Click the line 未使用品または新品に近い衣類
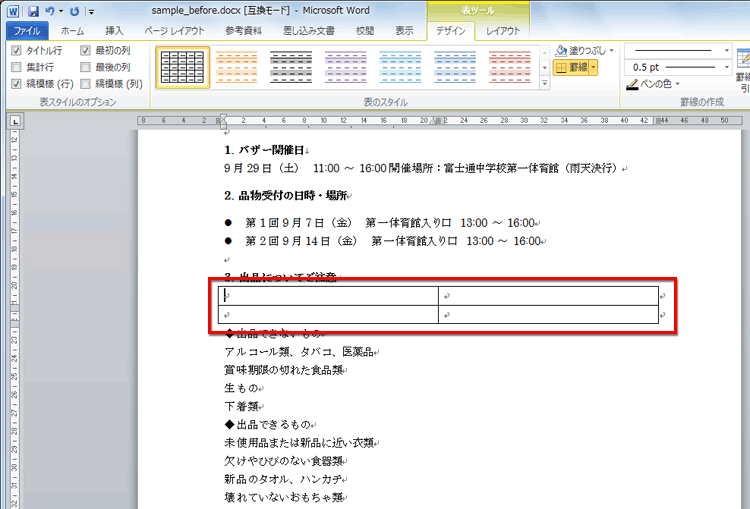The width and height of the screenshot is (750, 509). click(x=299, y=443)
